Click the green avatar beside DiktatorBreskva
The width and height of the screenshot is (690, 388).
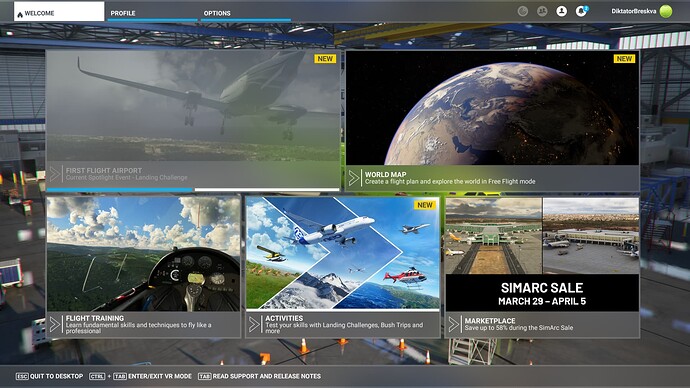coord(666,11)
